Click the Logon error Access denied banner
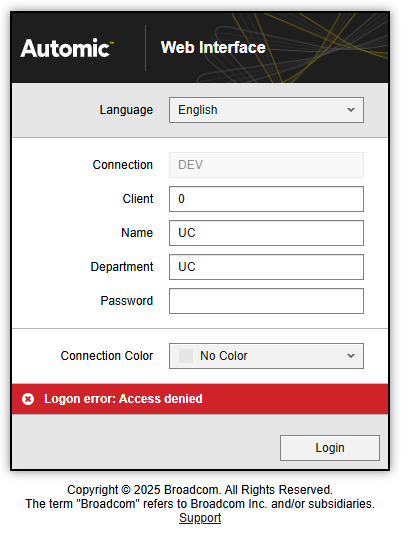Screen dimensions: 408x549 pos(200,399)
